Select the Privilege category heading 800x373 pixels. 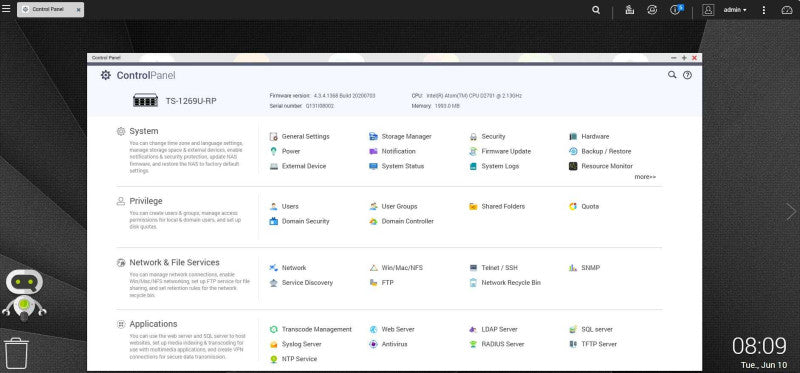tap(146, 201)
